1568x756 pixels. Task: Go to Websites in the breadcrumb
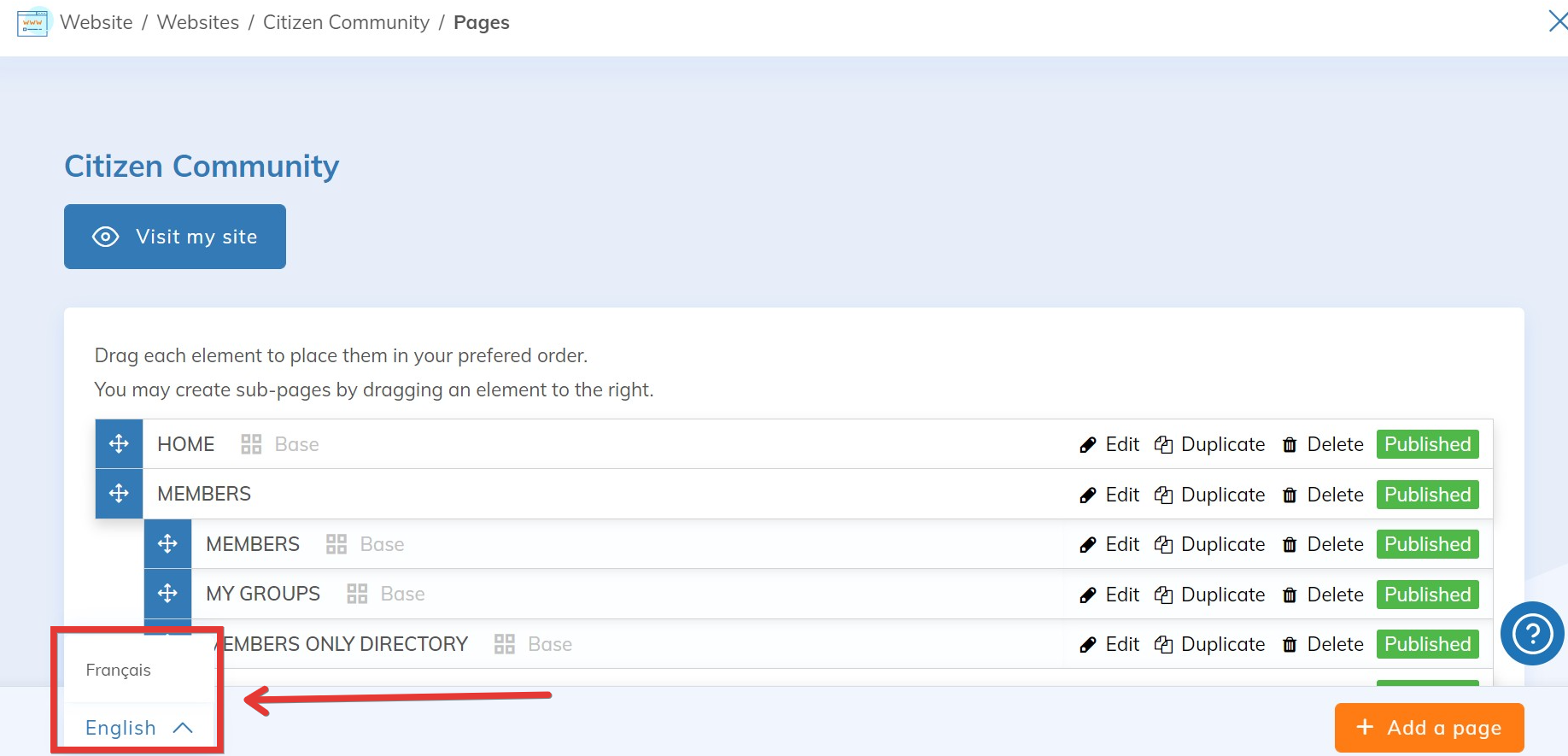click(198, 22)
